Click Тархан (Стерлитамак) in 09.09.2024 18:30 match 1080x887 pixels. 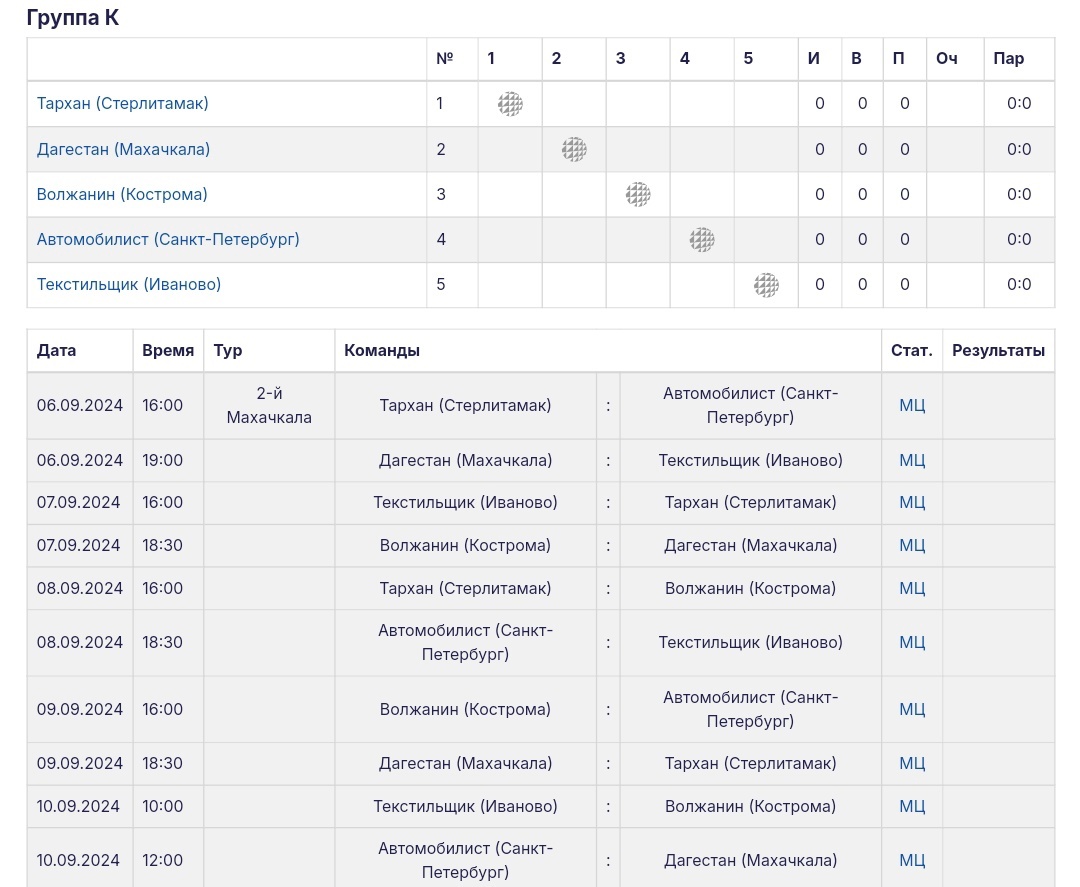pyautogui.click(x=750, y=764)
